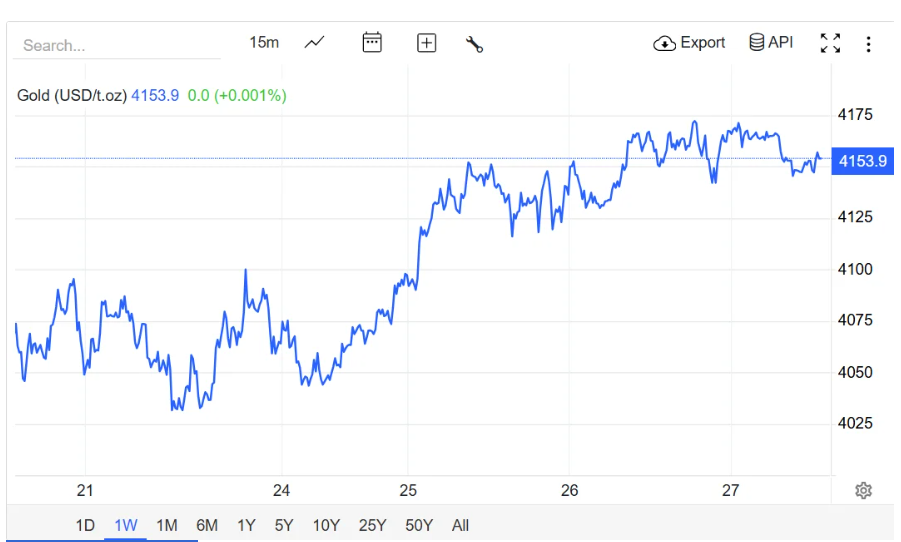Image resolution: width=901 pixels, height=542 pixels.
Task: Switch to the 1M time range
Action: pyautogui.click(x=166, y=525)
